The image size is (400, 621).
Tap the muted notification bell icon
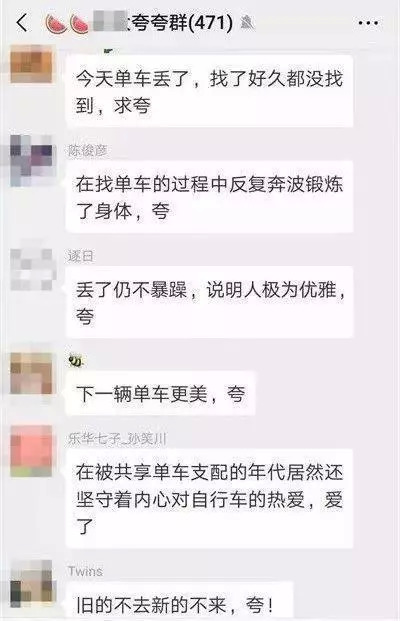coord(248,23)
